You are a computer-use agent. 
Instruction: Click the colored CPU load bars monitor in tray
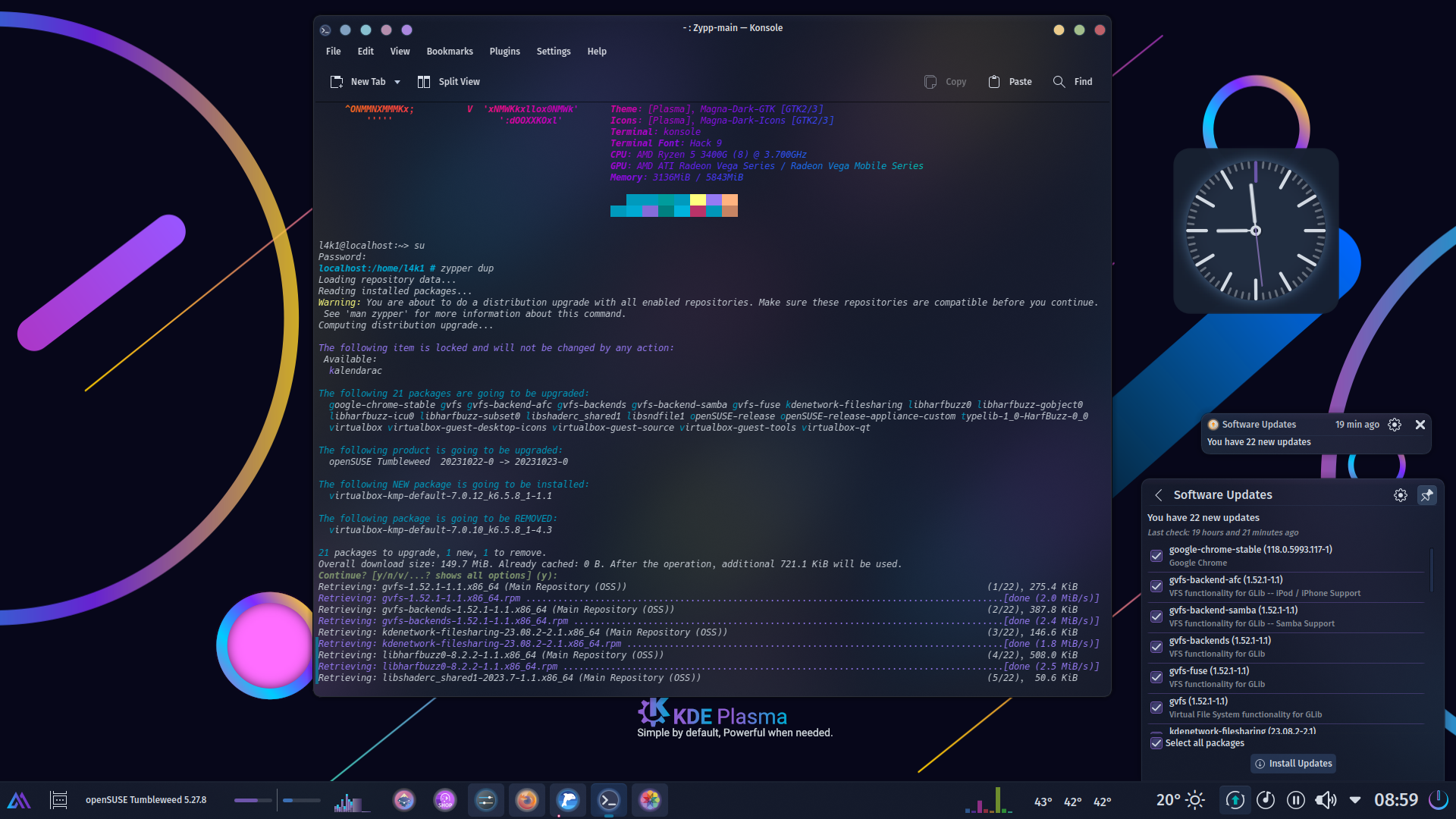coord(989,800)
